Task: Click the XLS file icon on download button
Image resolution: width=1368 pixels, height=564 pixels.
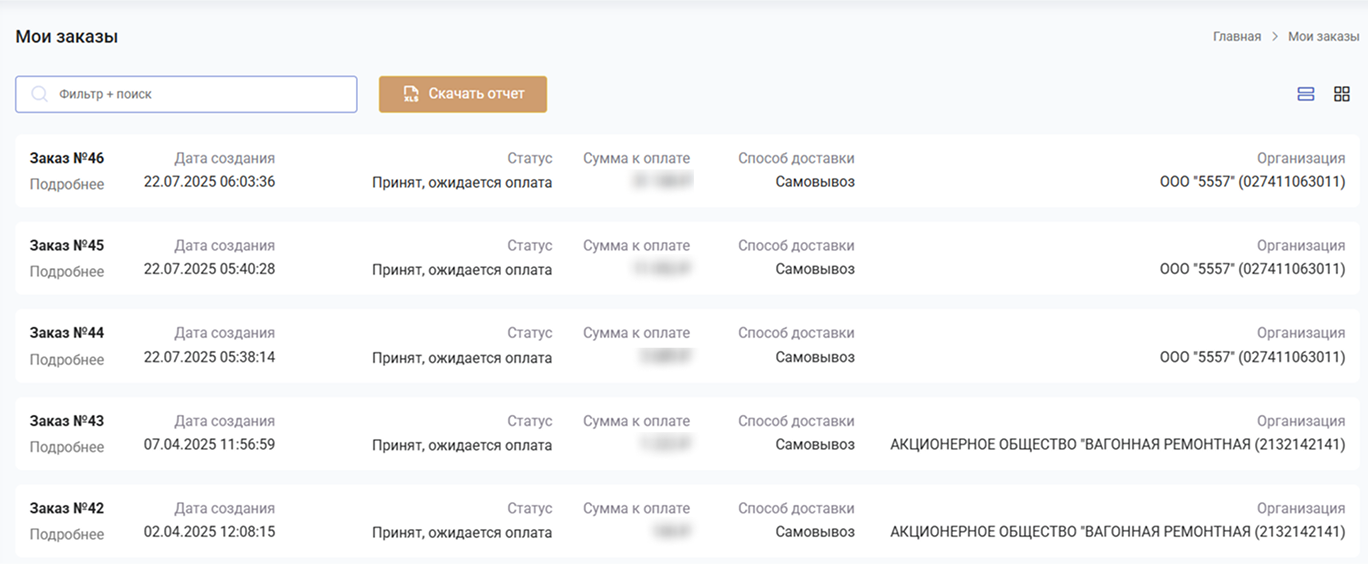Action: [x=410, y=94]
